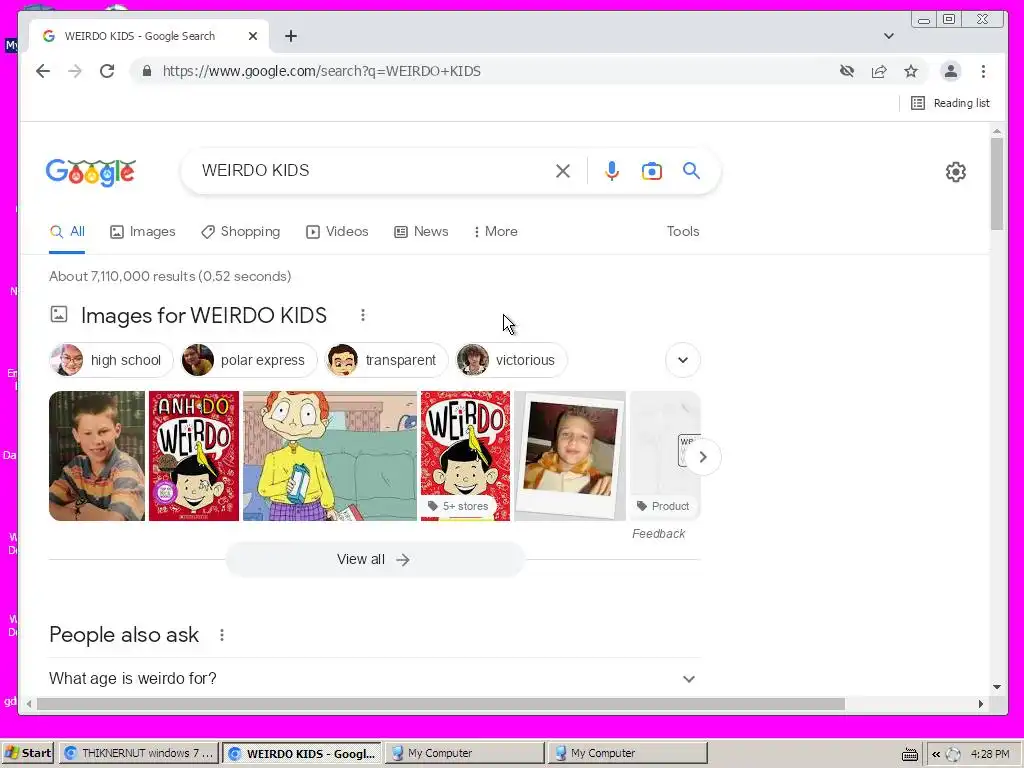1024x768 pixels.
Task: Open the ANH DO WeirDo book cover
Action: tap(194, 456)
